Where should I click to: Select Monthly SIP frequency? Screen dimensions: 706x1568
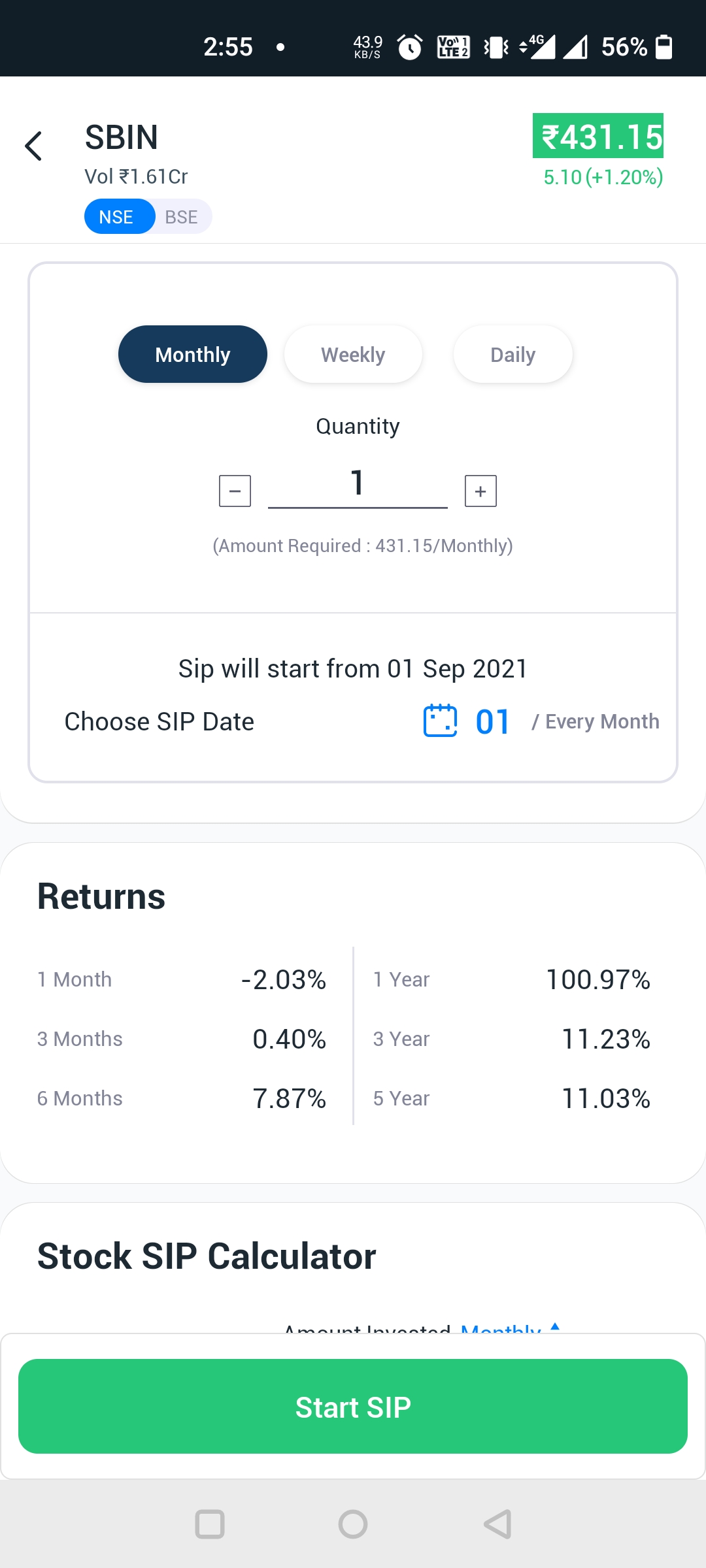point(193,354)
